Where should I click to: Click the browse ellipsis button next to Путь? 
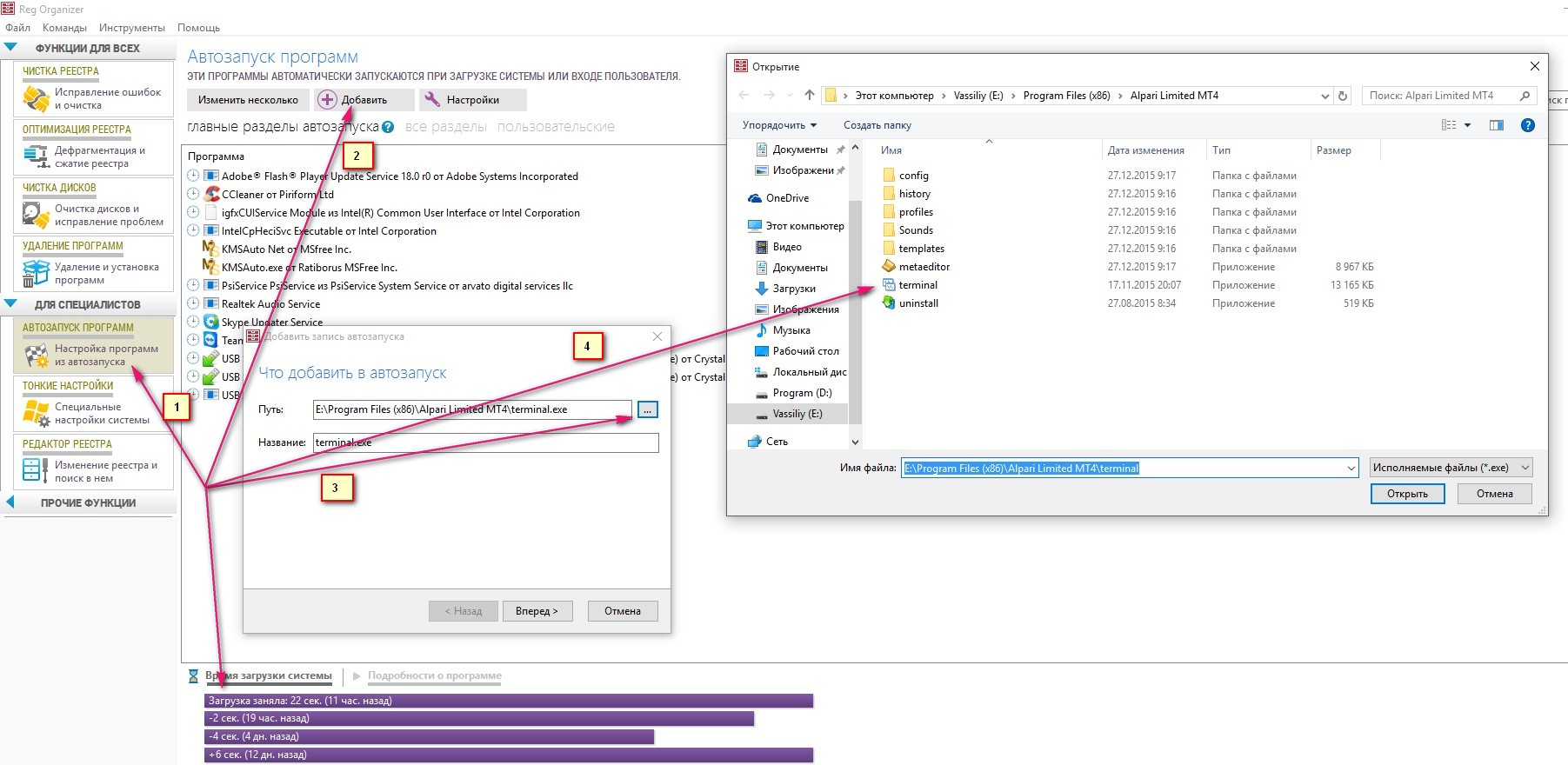coord(648,409)
